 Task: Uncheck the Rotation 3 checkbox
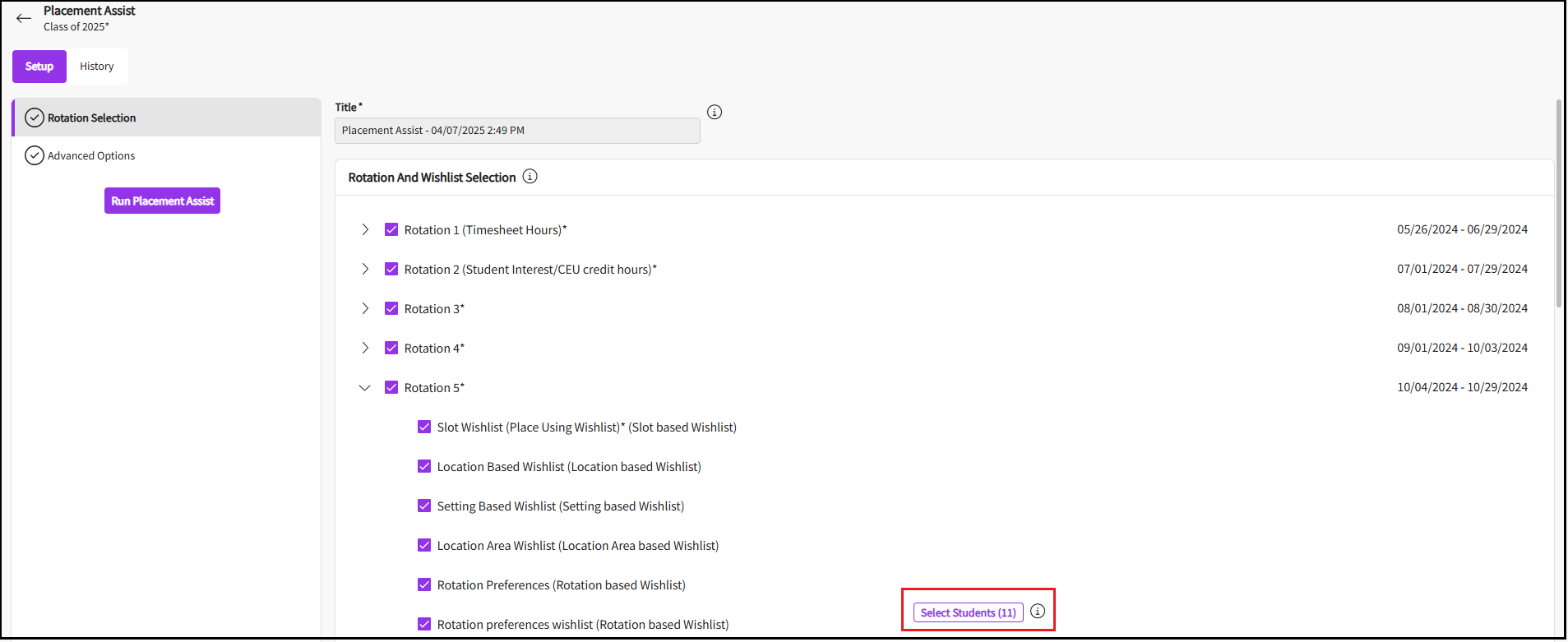coord(391,309)
